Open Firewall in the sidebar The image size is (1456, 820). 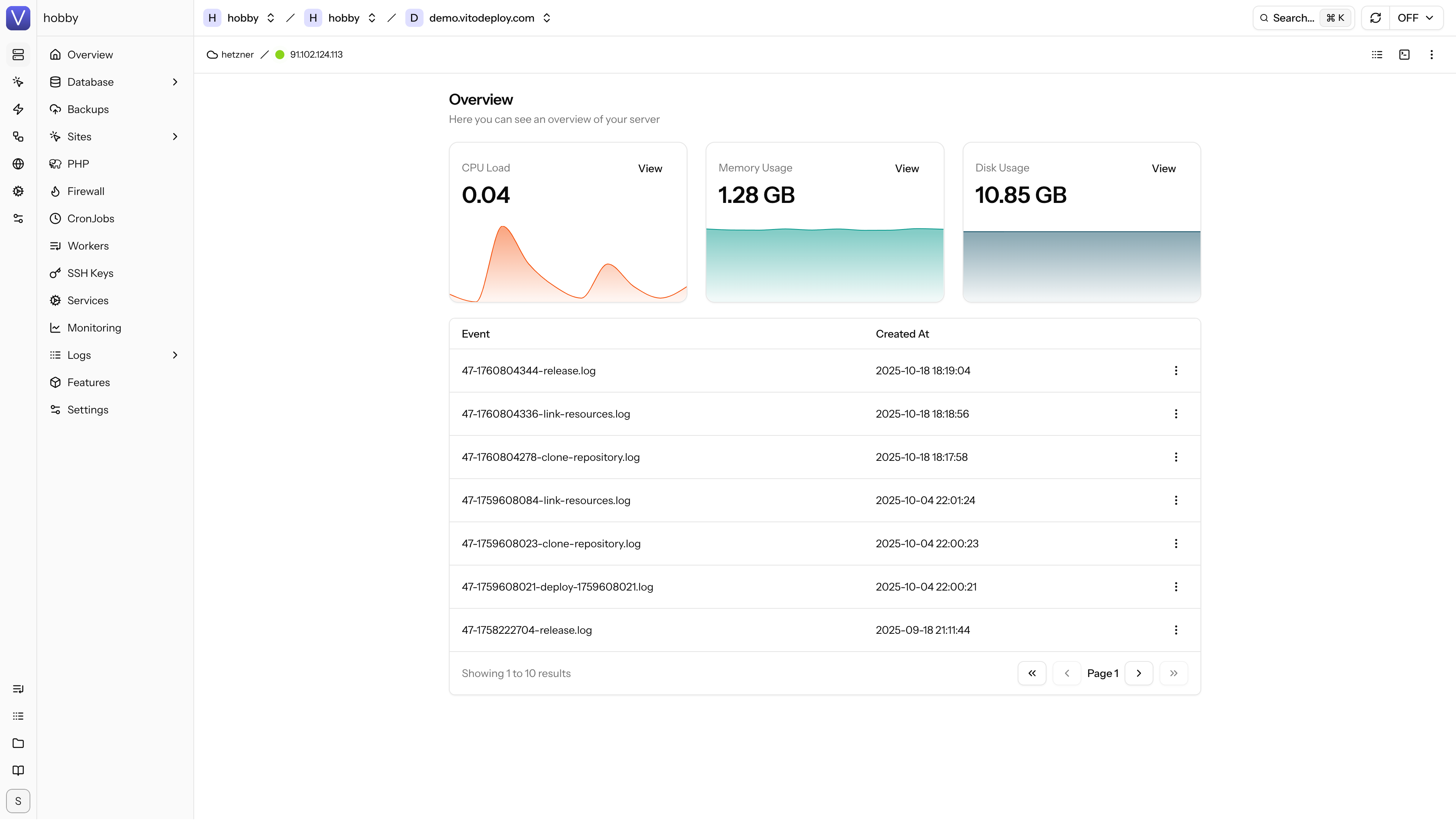pyautogui.click(x=86, y=191)
